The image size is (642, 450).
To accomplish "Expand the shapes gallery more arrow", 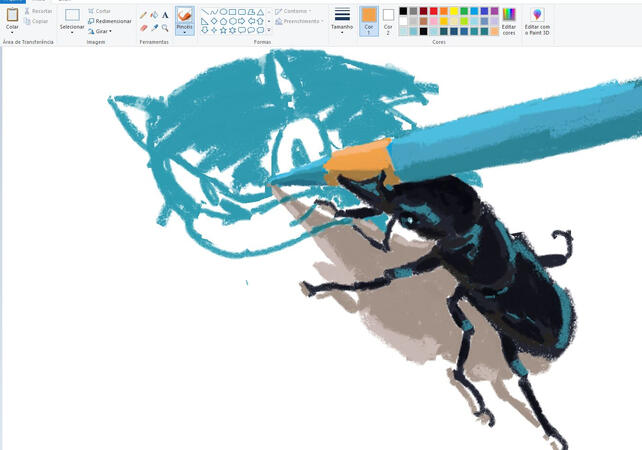I will [269, 31].
